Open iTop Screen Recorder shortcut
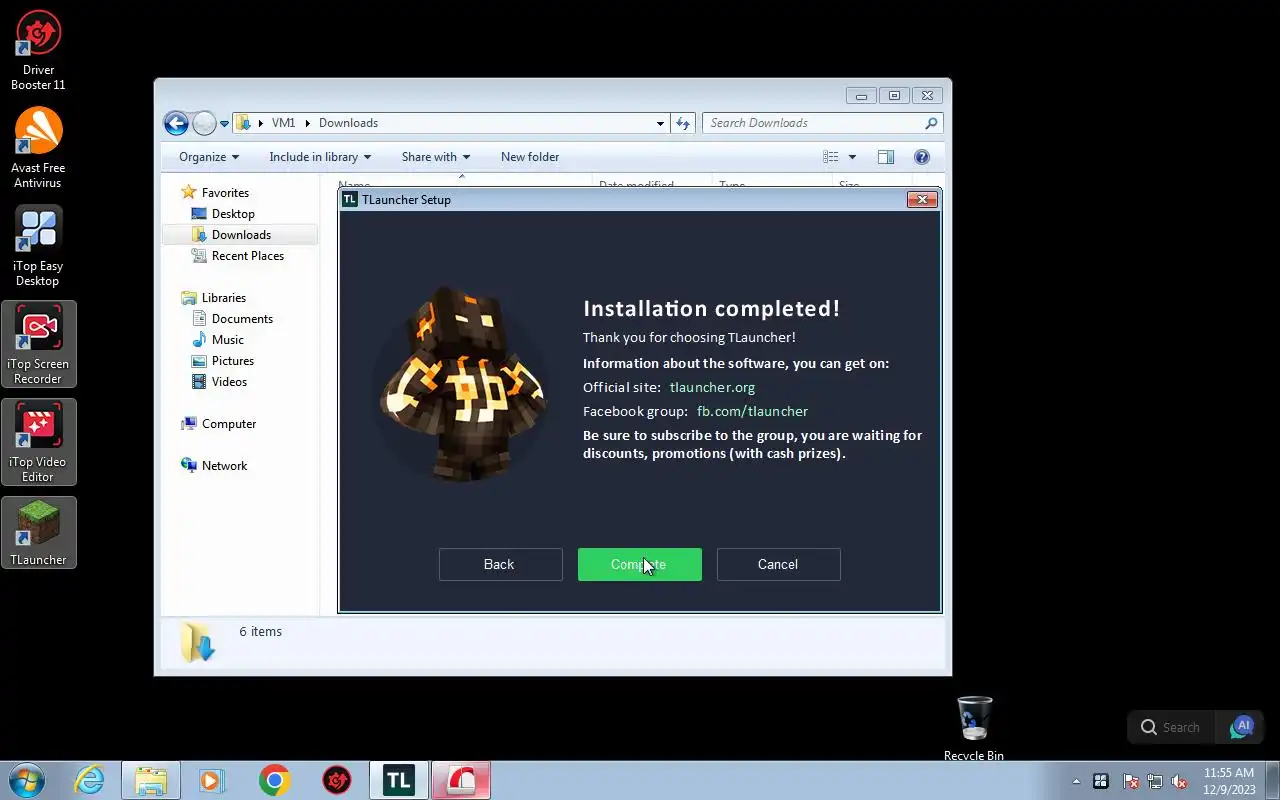 (x=38, y=344)
